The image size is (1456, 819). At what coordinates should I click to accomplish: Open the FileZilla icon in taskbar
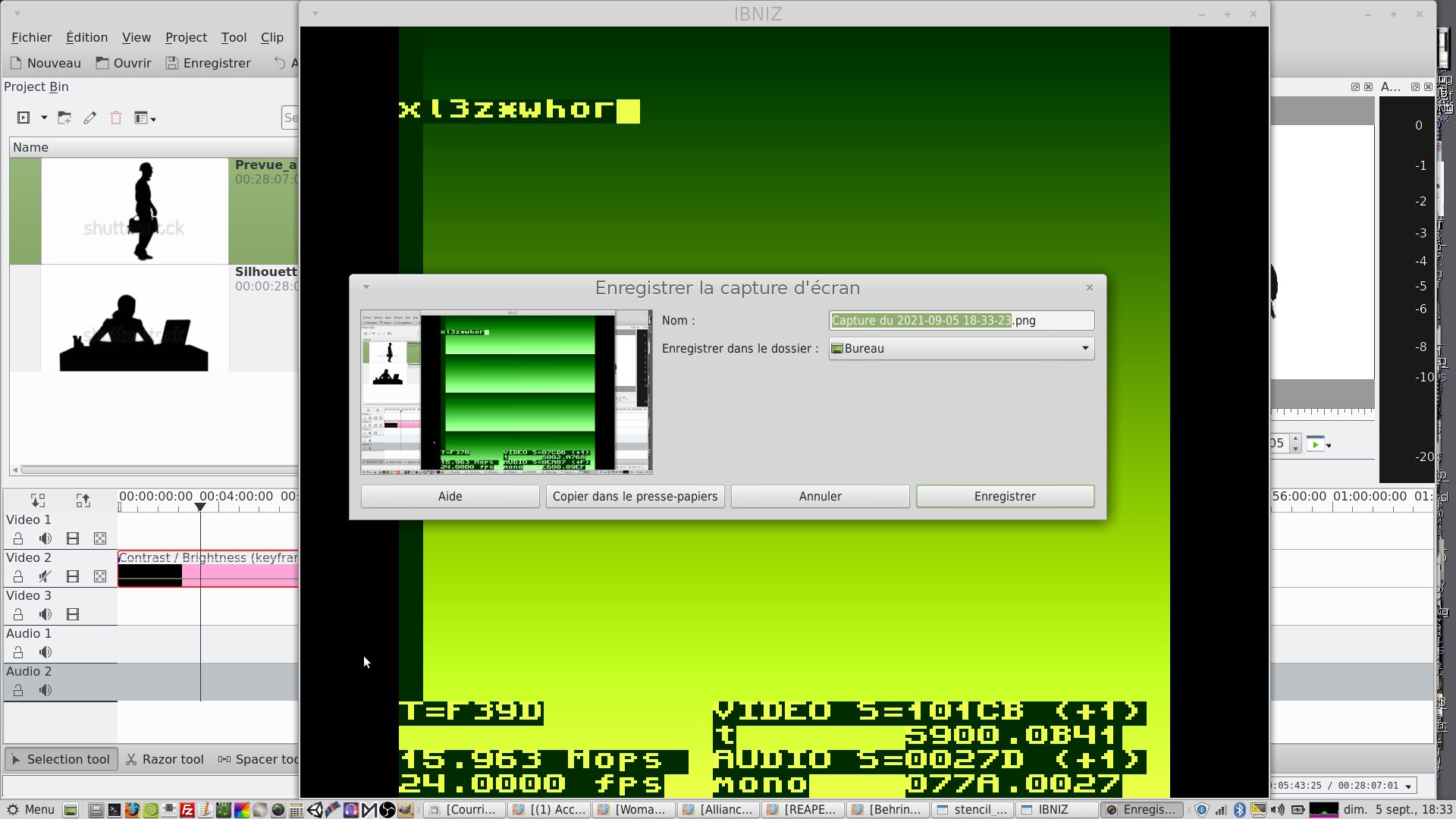pos(187,810)
